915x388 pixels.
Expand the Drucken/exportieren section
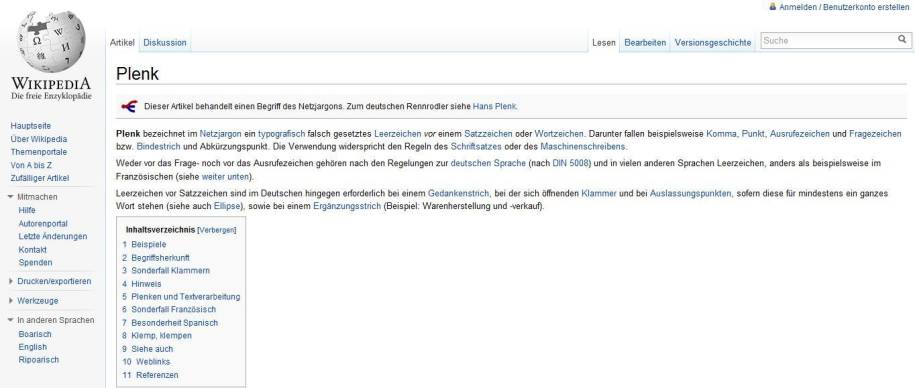[11, 281]
